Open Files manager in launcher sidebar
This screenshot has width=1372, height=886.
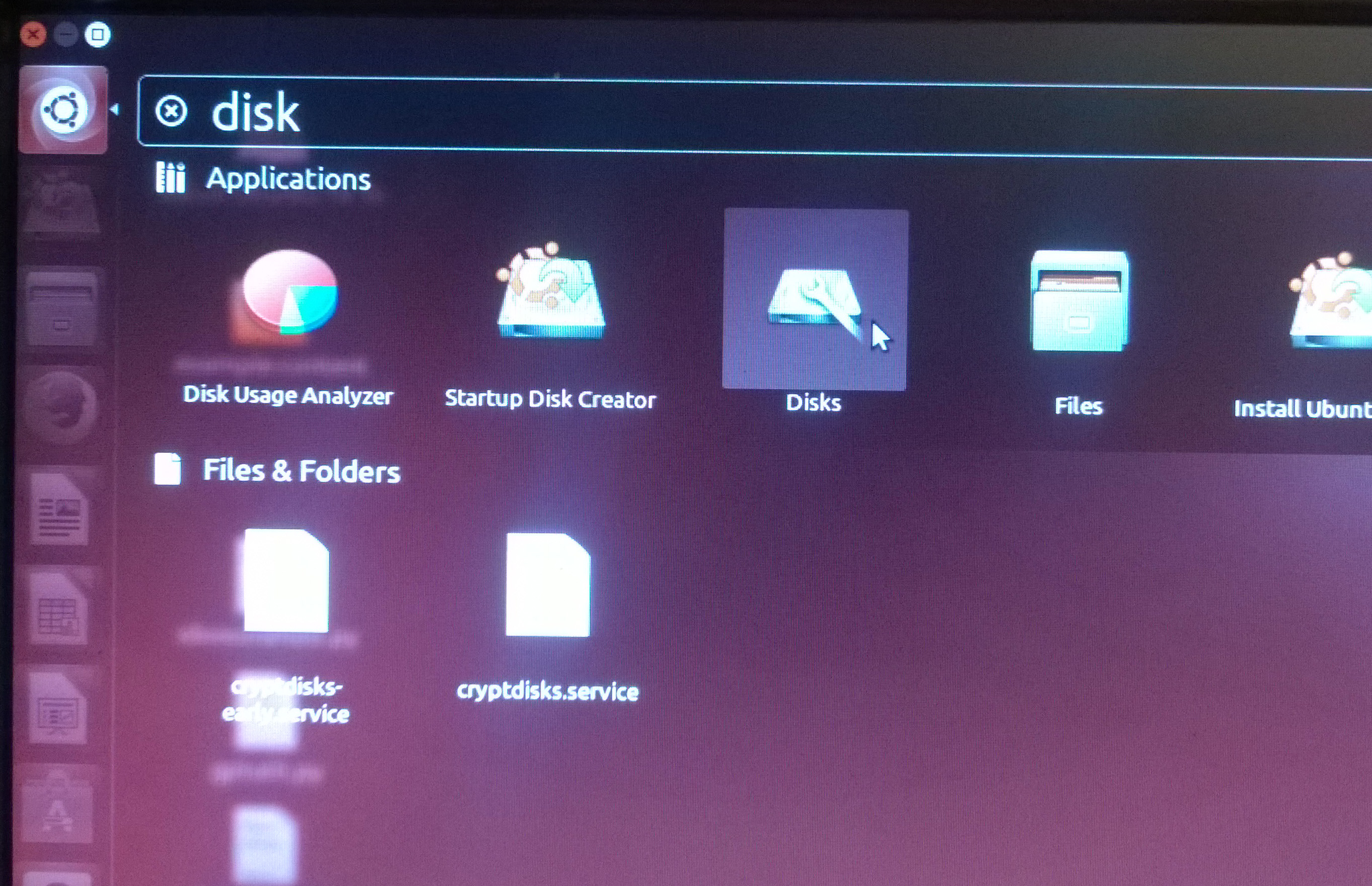click(x=61, y=308)
